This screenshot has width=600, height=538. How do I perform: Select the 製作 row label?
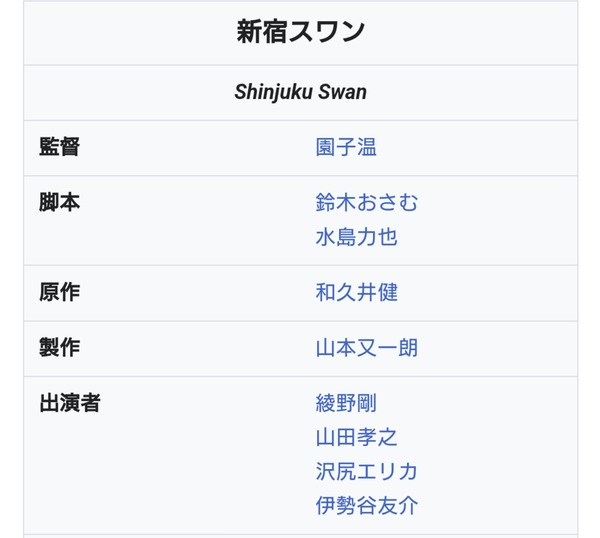coord(59,348)
